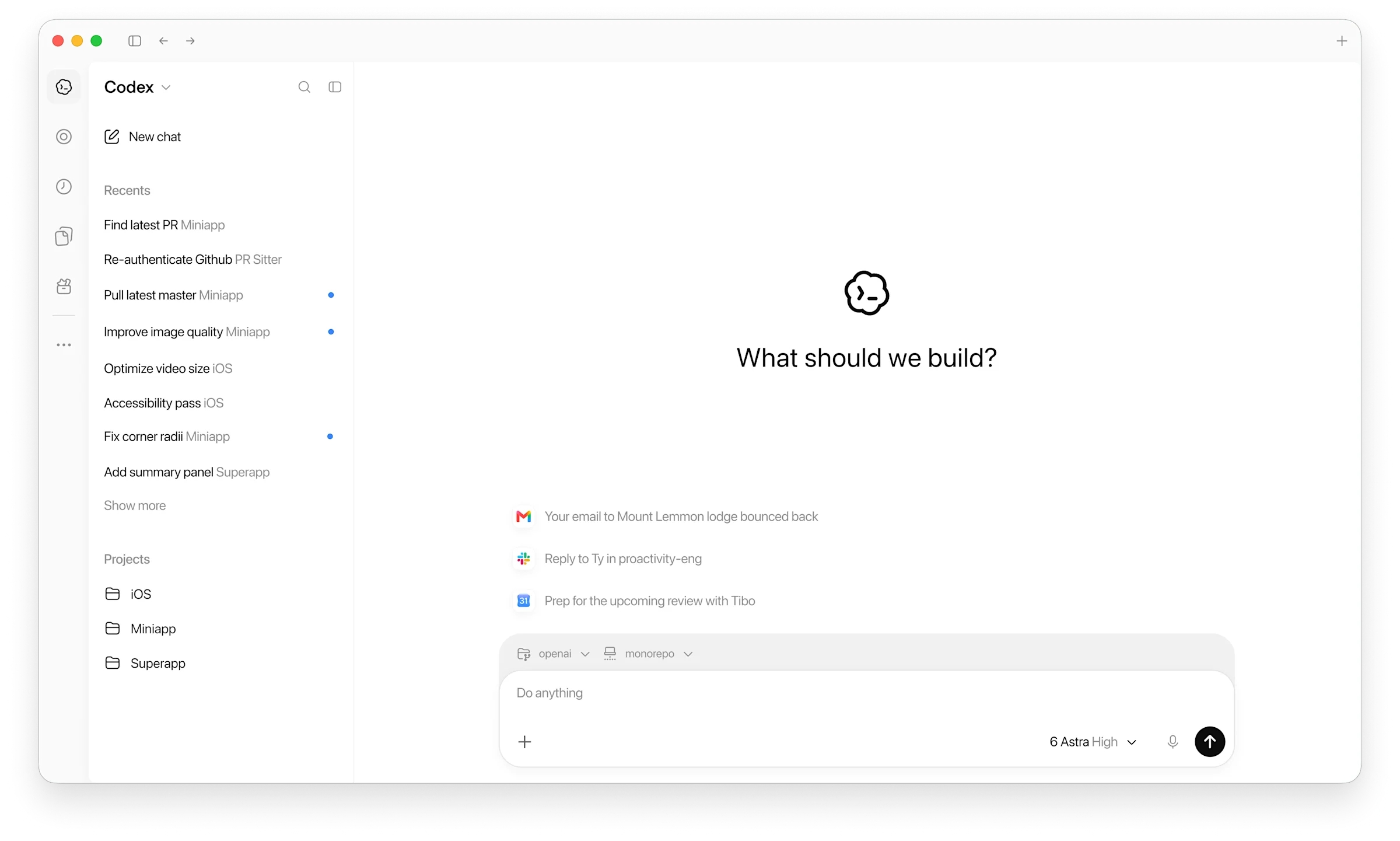Start a New chat
The image size is (1400, 841).
coord(143,137)
